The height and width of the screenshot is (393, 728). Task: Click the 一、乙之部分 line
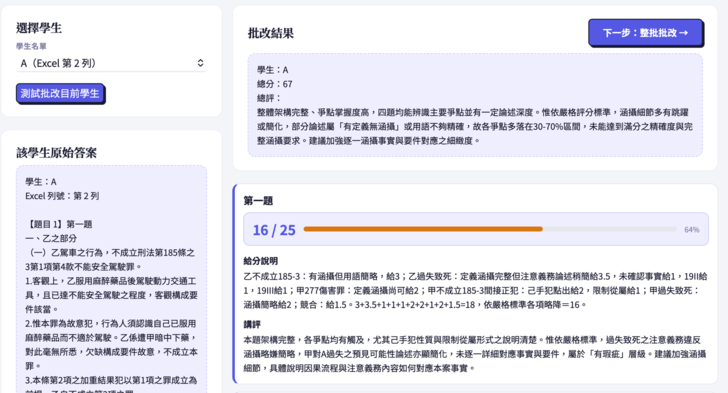(x=51, y=238)
